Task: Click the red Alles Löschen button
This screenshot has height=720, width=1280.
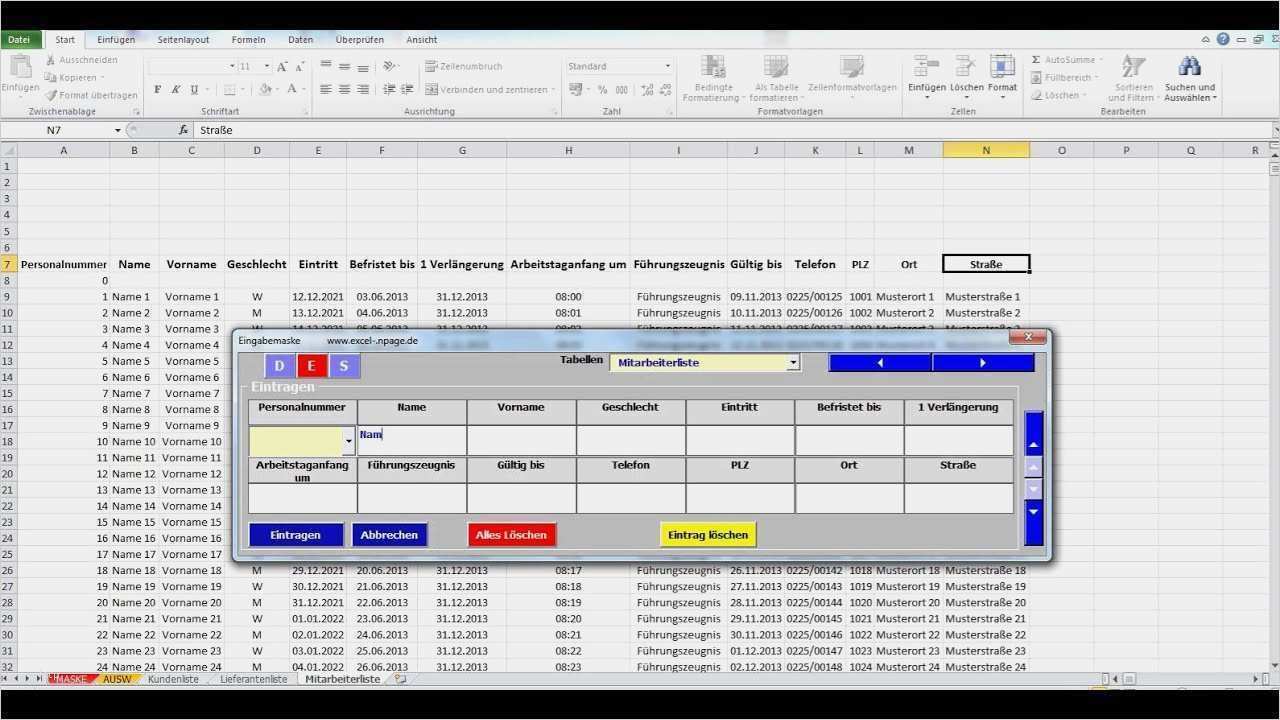Action: (511, 535)
